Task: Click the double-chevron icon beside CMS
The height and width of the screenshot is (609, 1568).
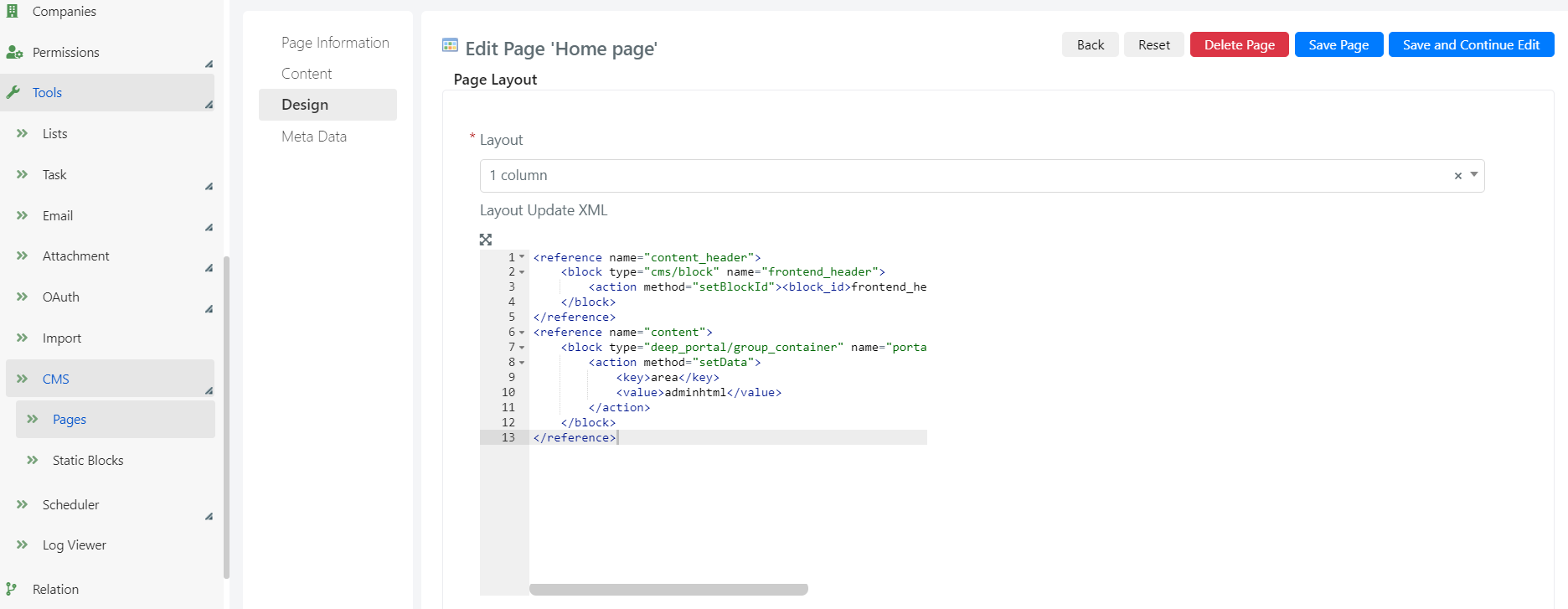Action: pyautogui.click(x=23, y=379)
